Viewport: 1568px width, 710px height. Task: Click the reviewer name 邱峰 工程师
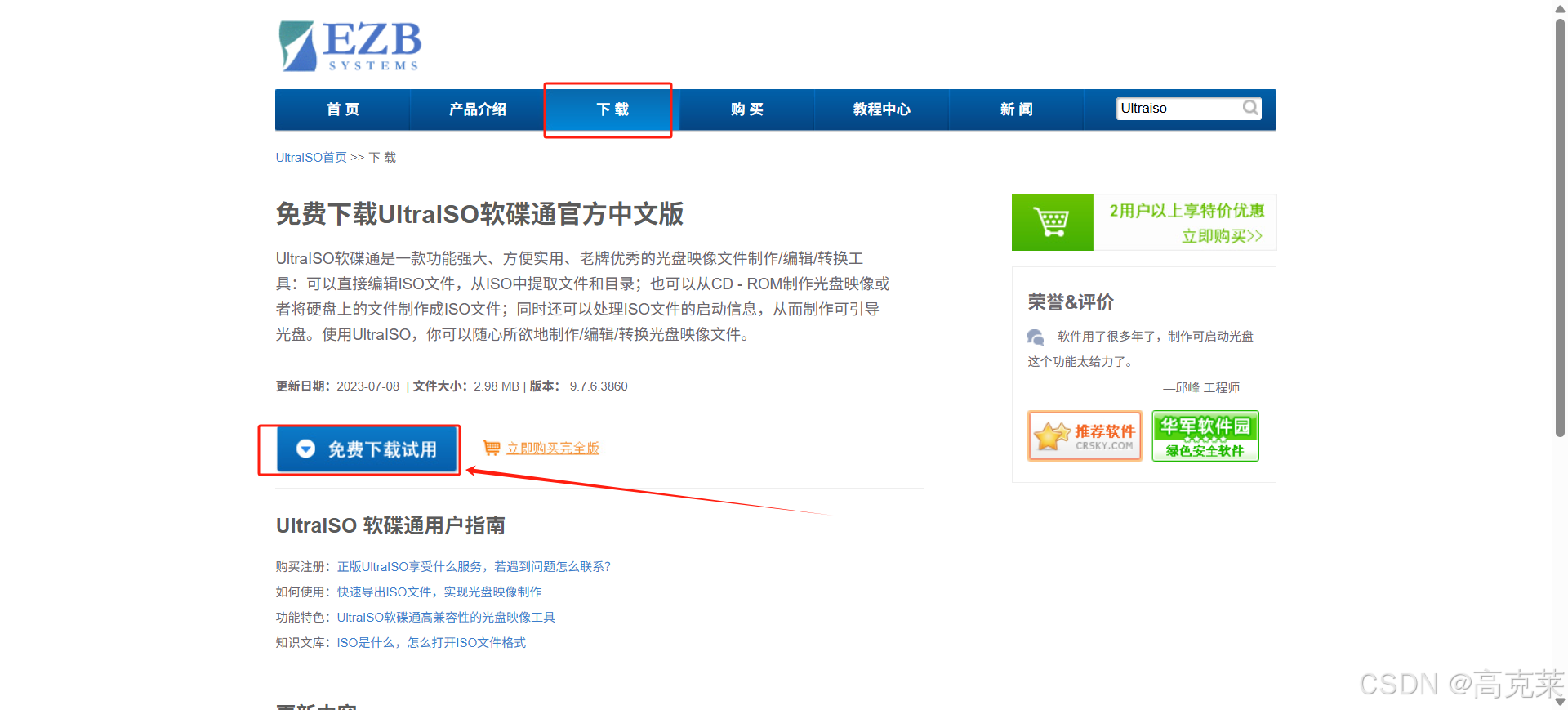pos(1207,387)
